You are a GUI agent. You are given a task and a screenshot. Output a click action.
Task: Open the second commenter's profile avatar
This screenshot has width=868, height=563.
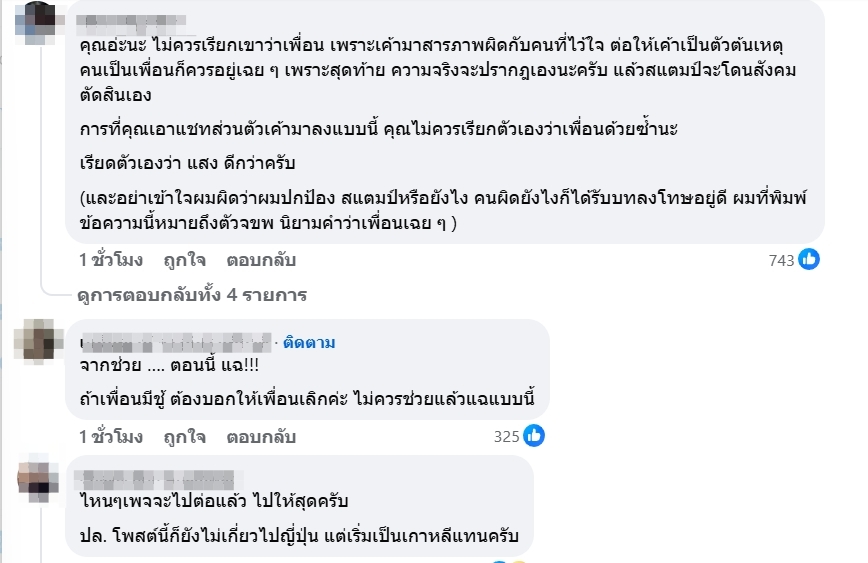(38, 342)
